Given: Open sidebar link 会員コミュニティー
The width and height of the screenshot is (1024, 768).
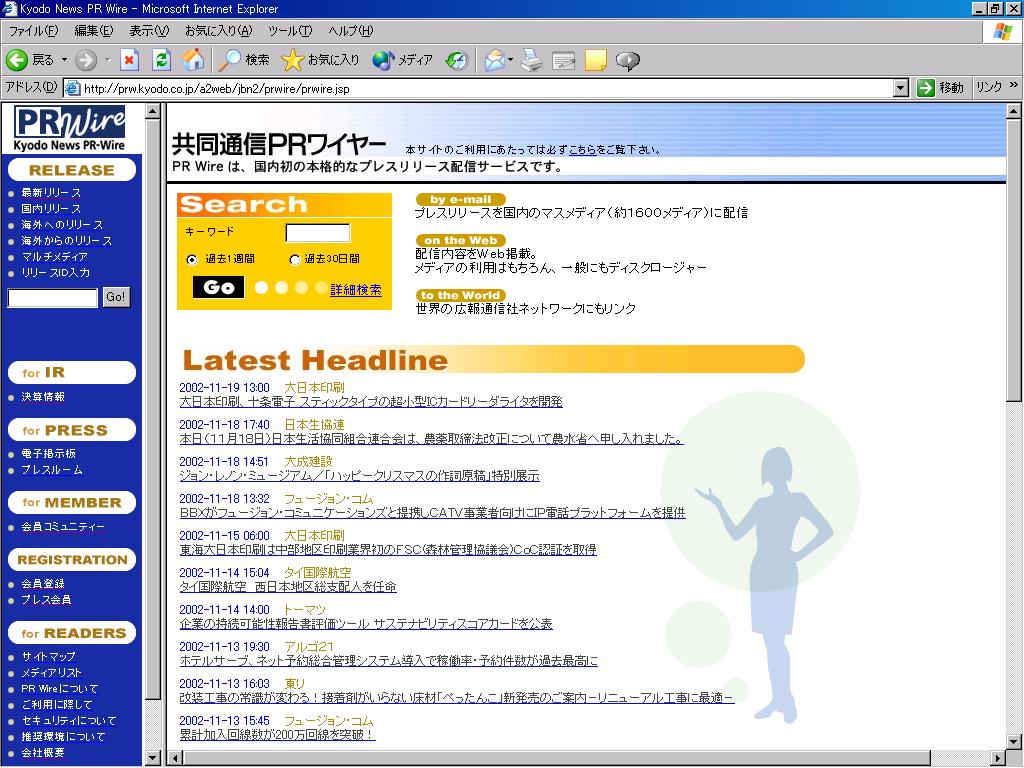Looking at the screenshot, I should point(63,526).
